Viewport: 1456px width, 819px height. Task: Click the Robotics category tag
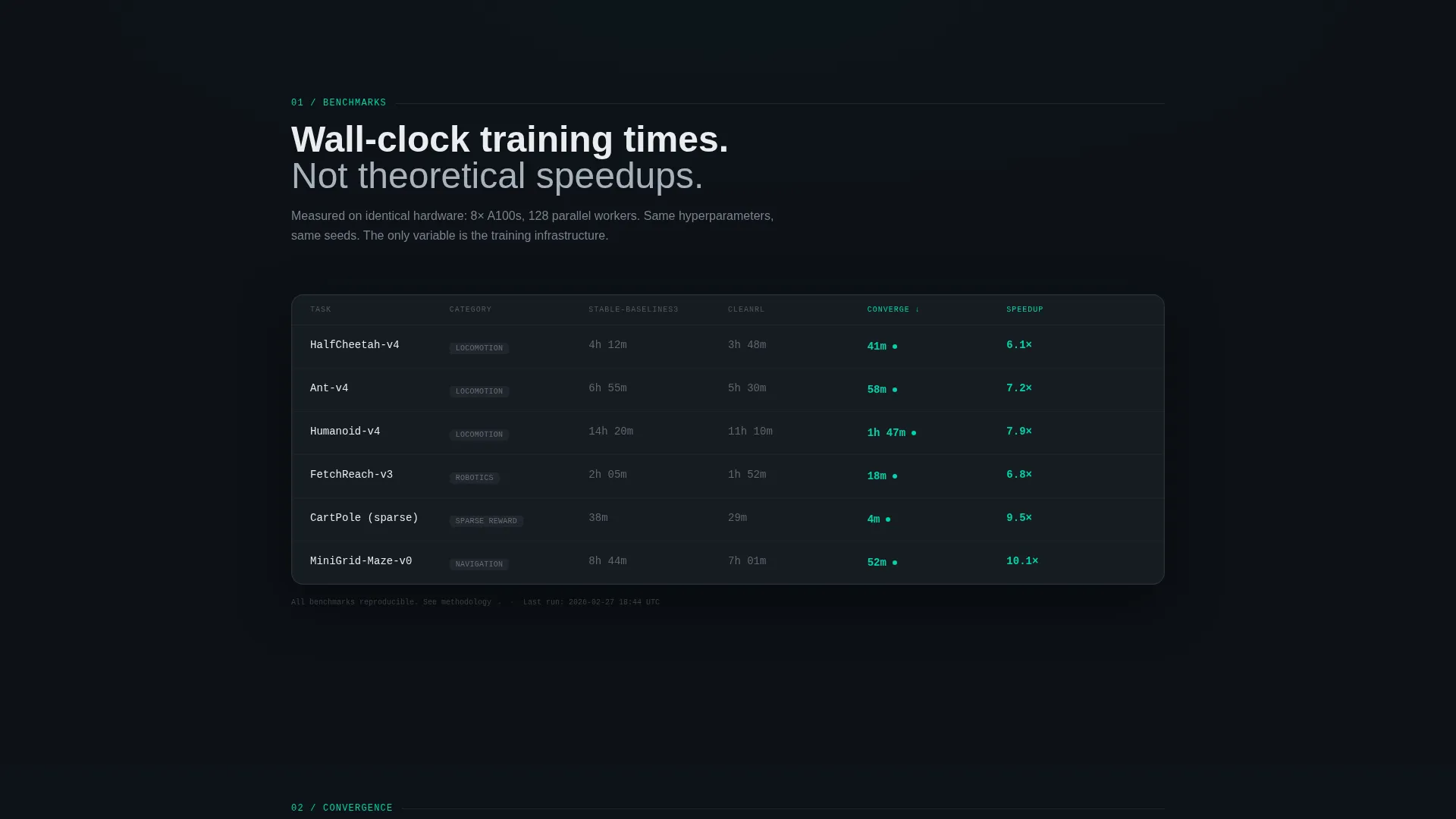point(475,478)
